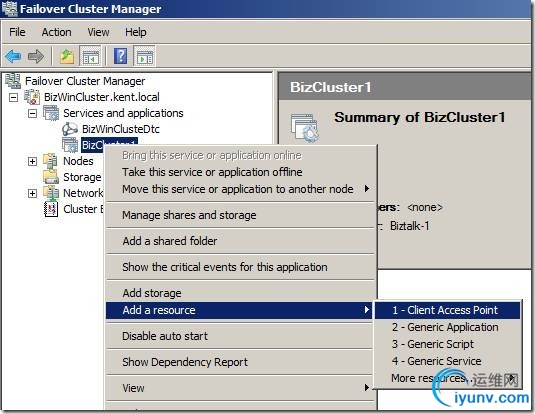
Task: Open the File menu
Action: pos(17,32)
